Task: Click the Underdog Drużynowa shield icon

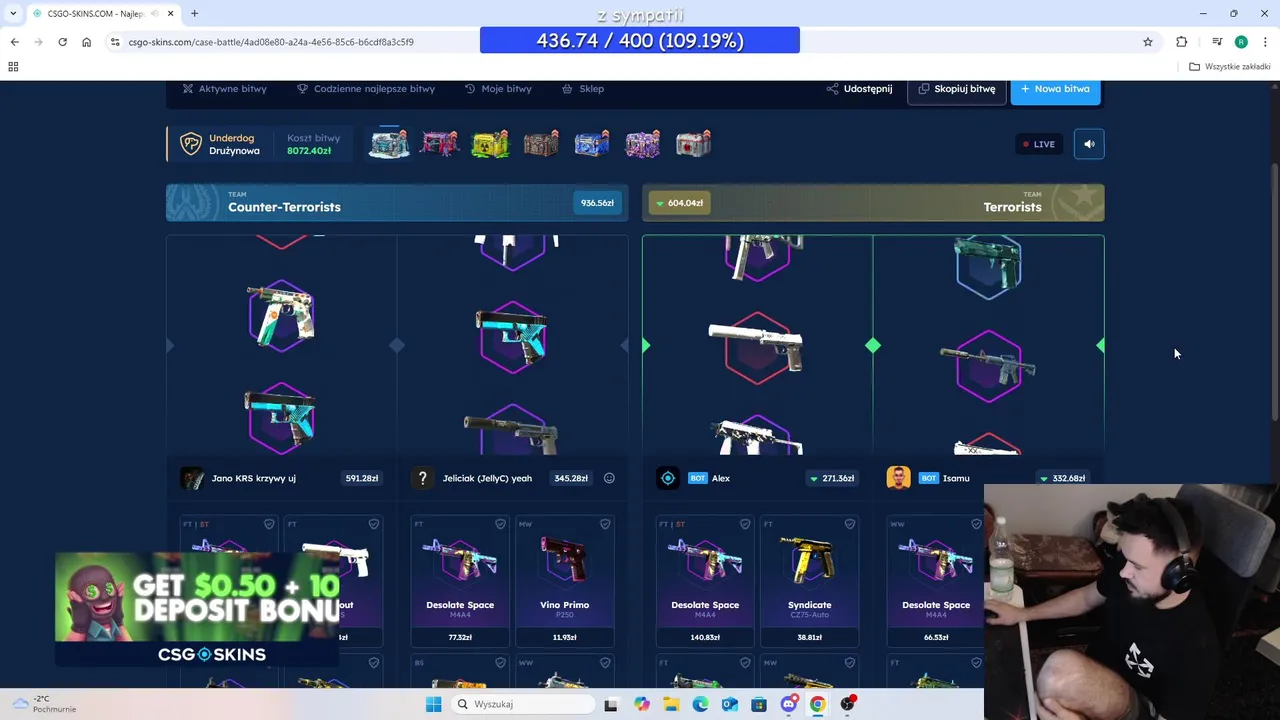Action: 190,144
